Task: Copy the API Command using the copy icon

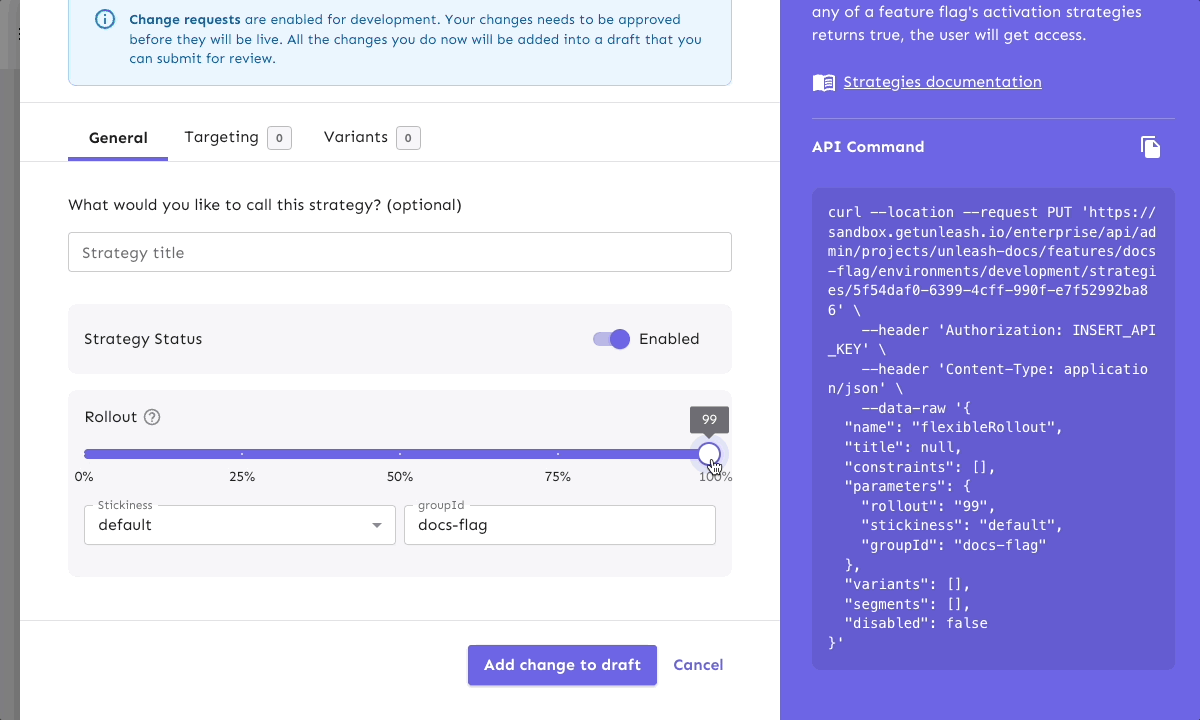Action: click(x=1150, y=146)
